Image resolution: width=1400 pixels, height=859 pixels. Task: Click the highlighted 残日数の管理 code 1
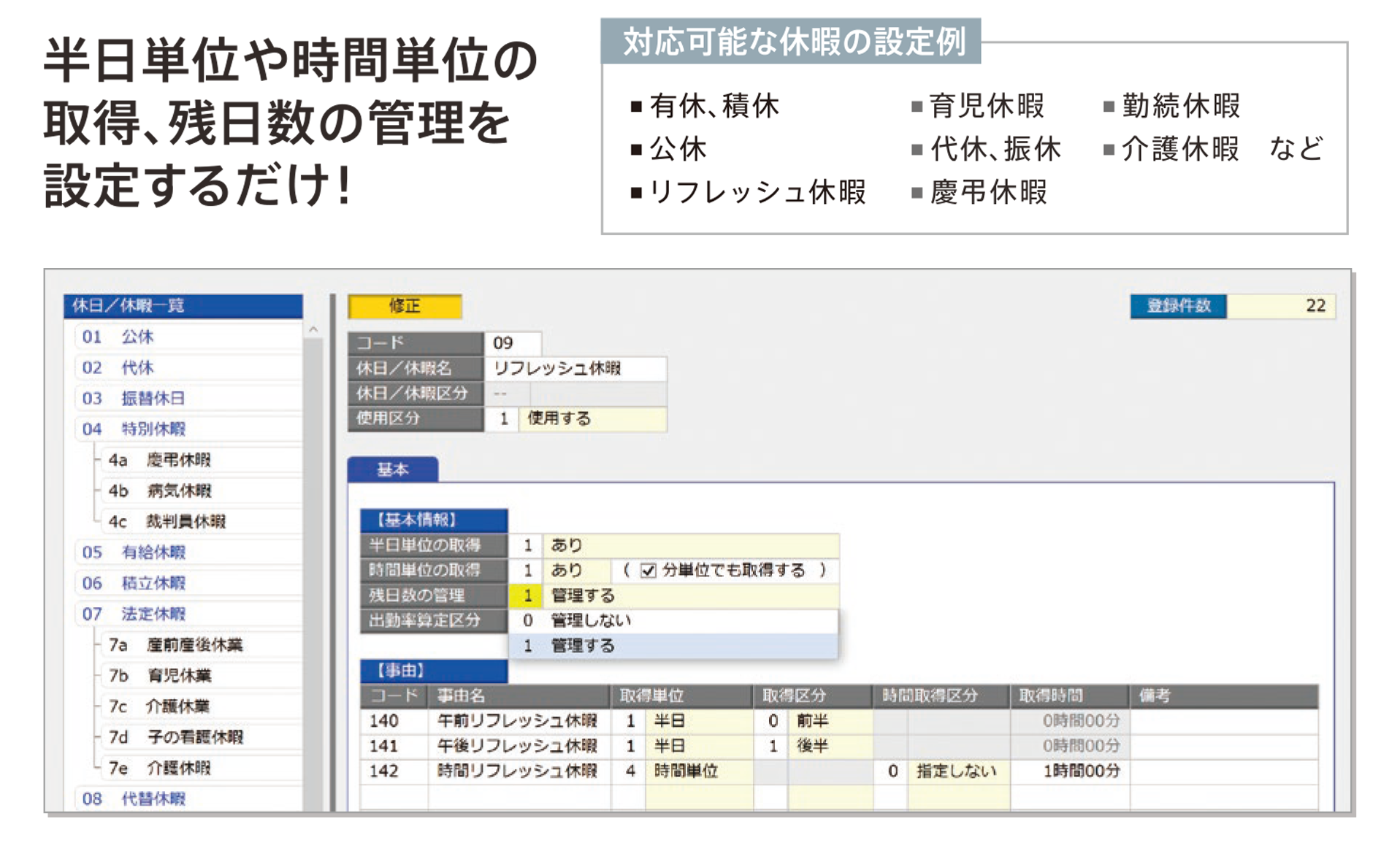coord(526,595)
